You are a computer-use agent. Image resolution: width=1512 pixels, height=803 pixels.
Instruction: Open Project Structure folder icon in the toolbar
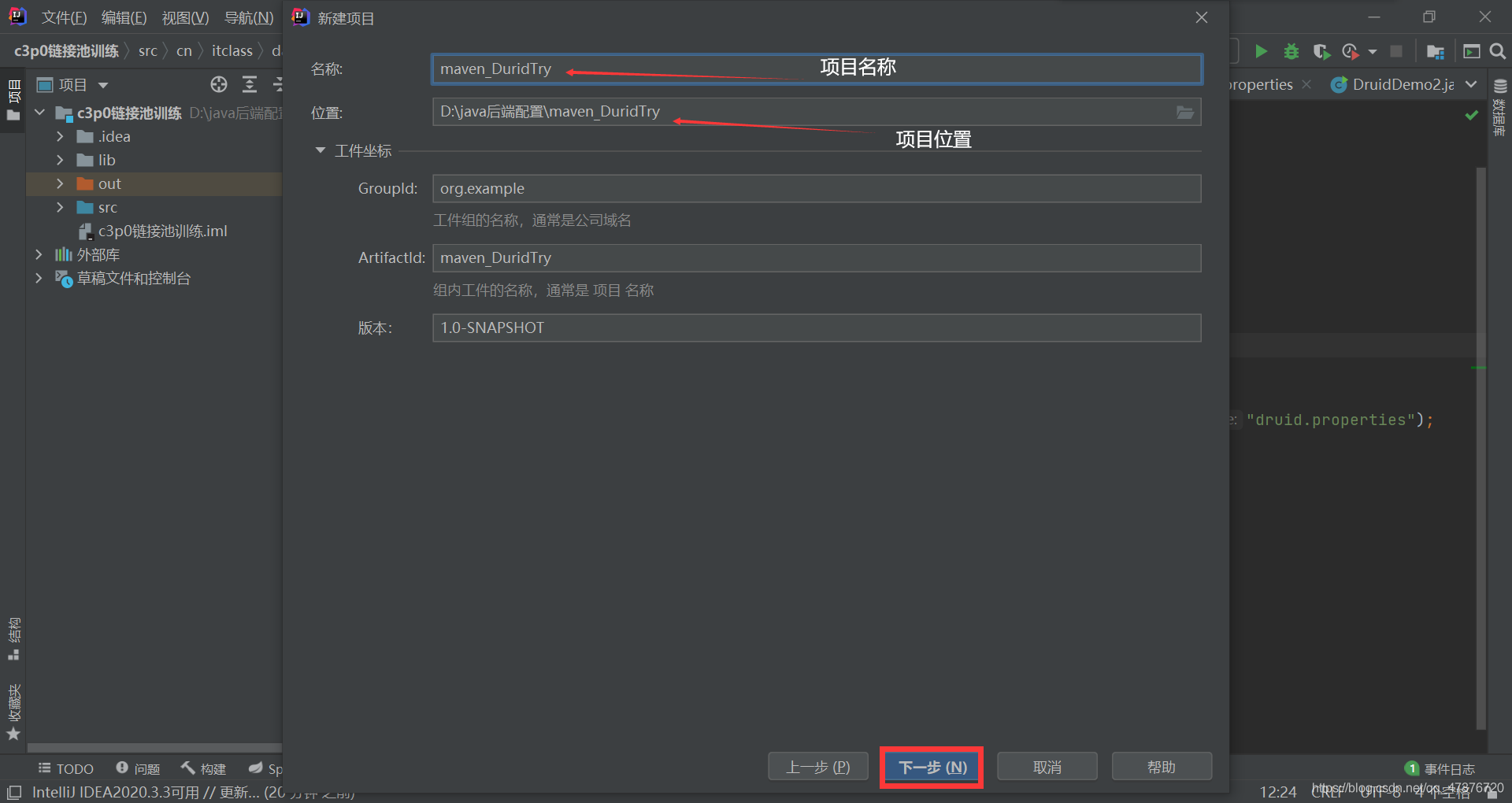1435,51
